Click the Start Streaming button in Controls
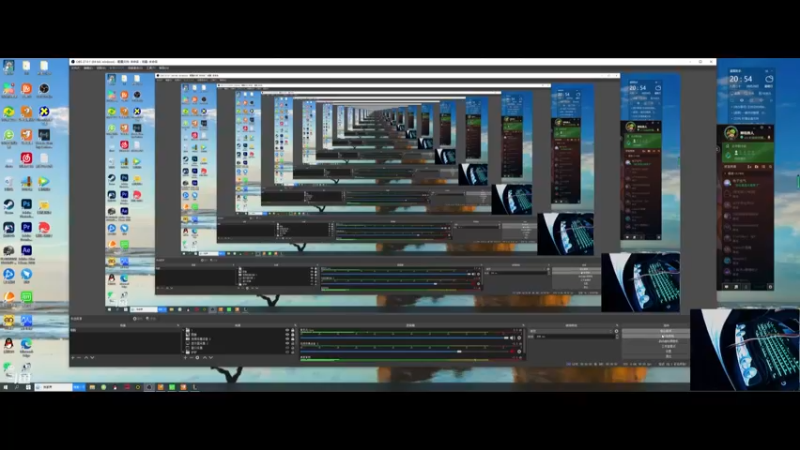 point(655,331)
